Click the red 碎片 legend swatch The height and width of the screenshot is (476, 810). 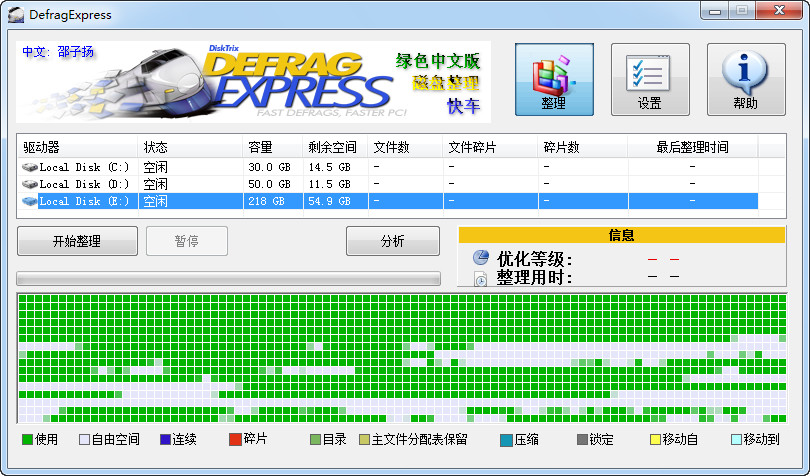[x=235, y=440]
